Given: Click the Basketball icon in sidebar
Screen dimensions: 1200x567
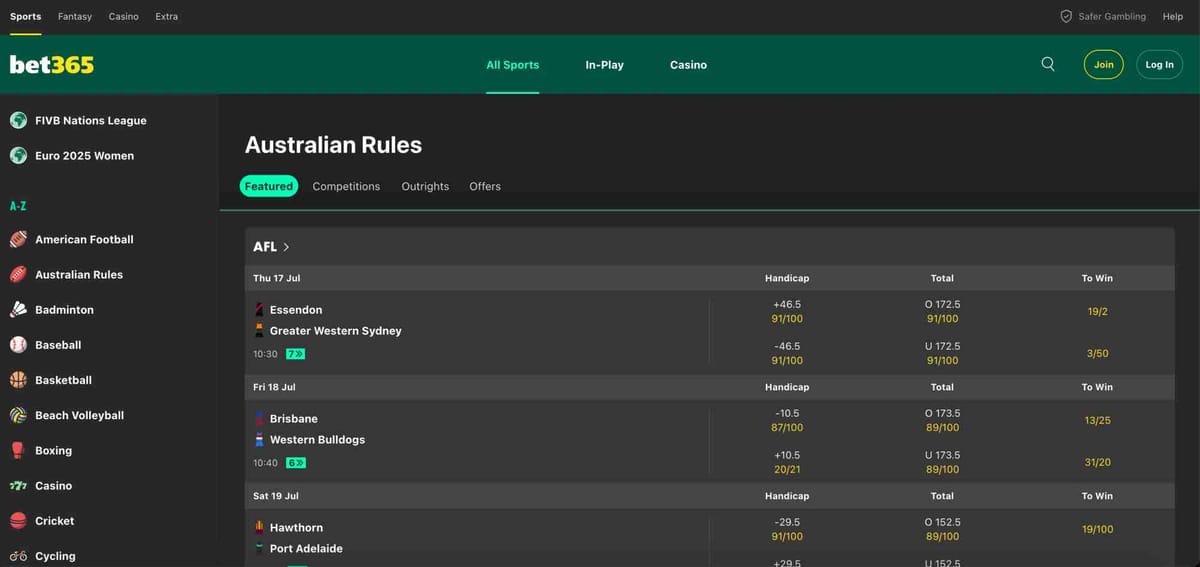Looking at the screenshot, I should click(18, 380).
